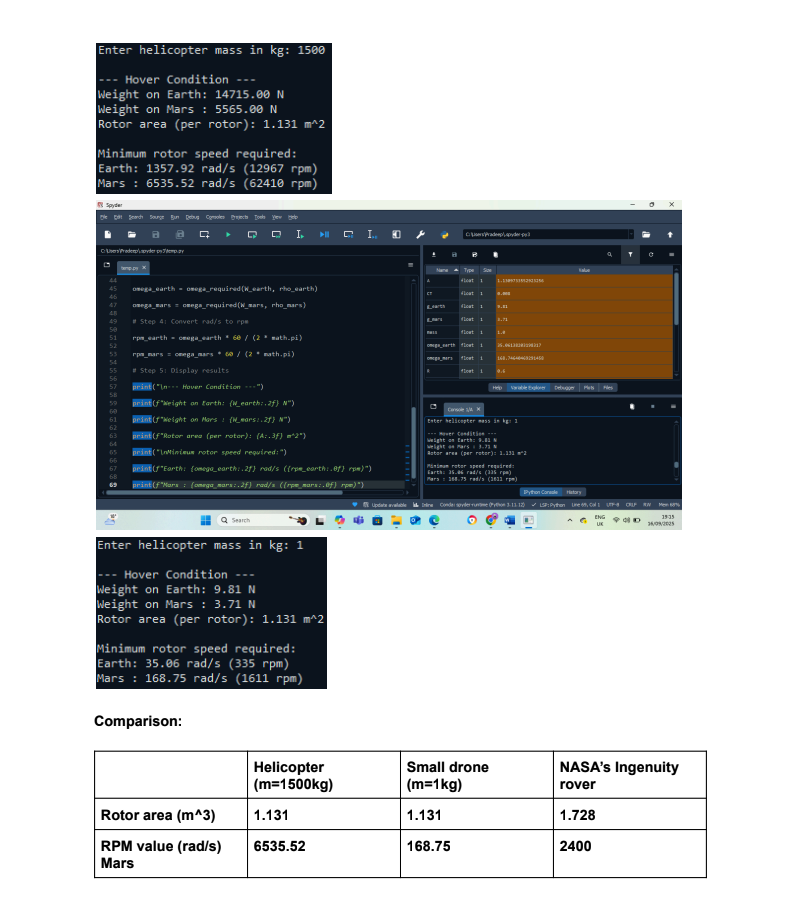This screenshot has height=900, width=796.
Task: Switch to the Help pane tab
Action: pyautogui.click(x=497, y=387)
